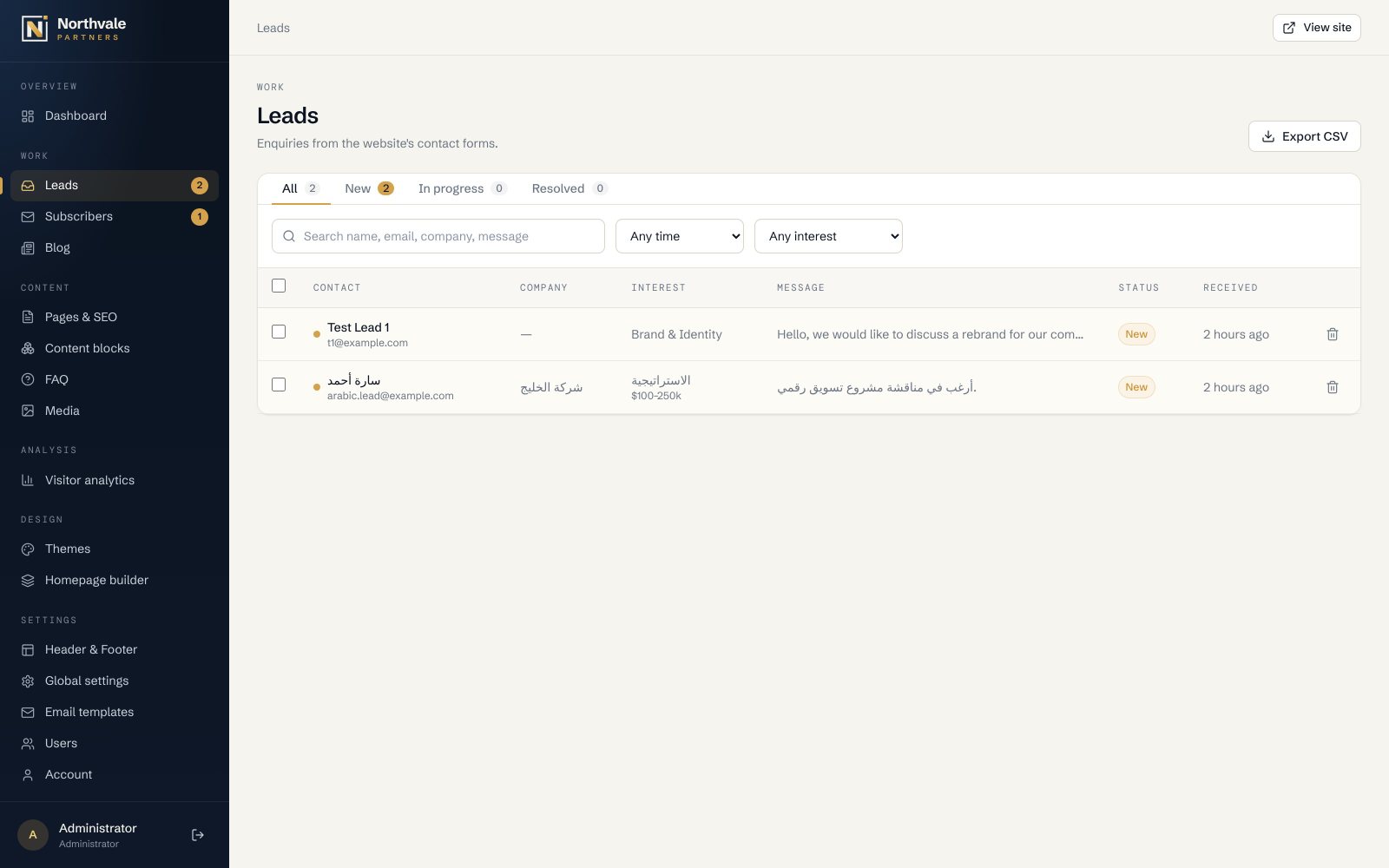The width and height of the screenshot is (1389, 868).
Task: Click the View site button
Action: (1316, 28)
